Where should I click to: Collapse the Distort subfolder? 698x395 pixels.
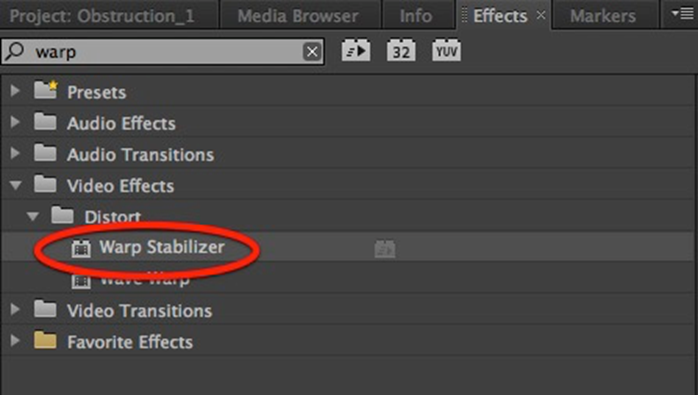coord(32,216)
